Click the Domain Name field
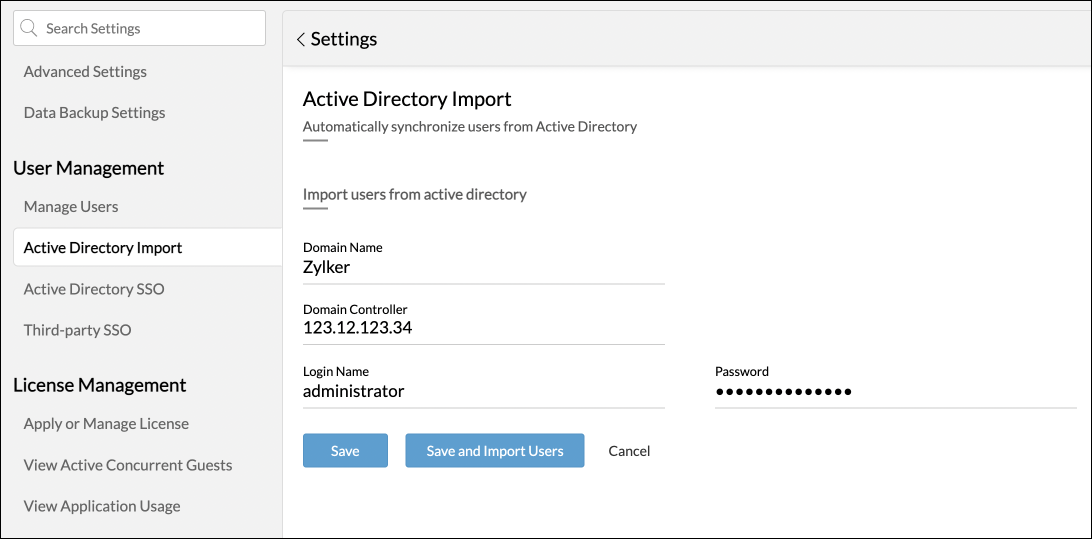This screenshot has width=1092, height=539. (483, 268)
